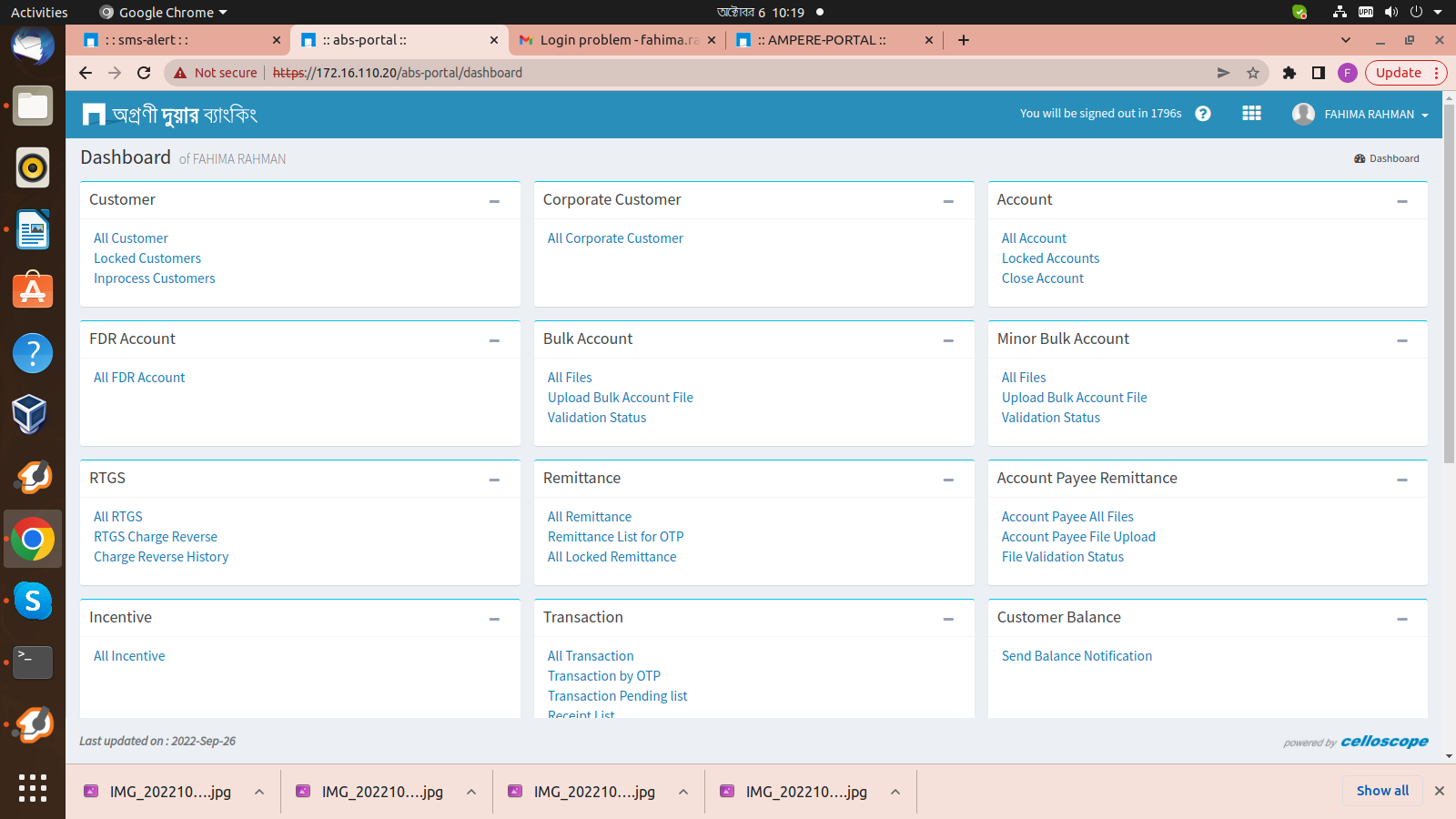Open the session timeout help icon
1456x819 pixels.
click(x=1203, y=114)
